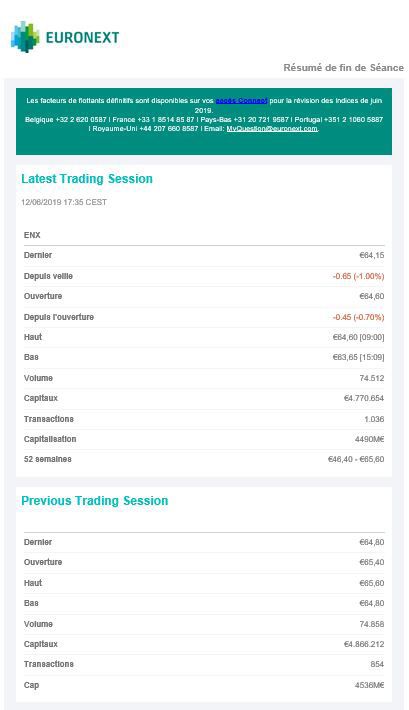Open the MyQuestion@euronext.com email link
409x710 pixels.
pos(272,129)
